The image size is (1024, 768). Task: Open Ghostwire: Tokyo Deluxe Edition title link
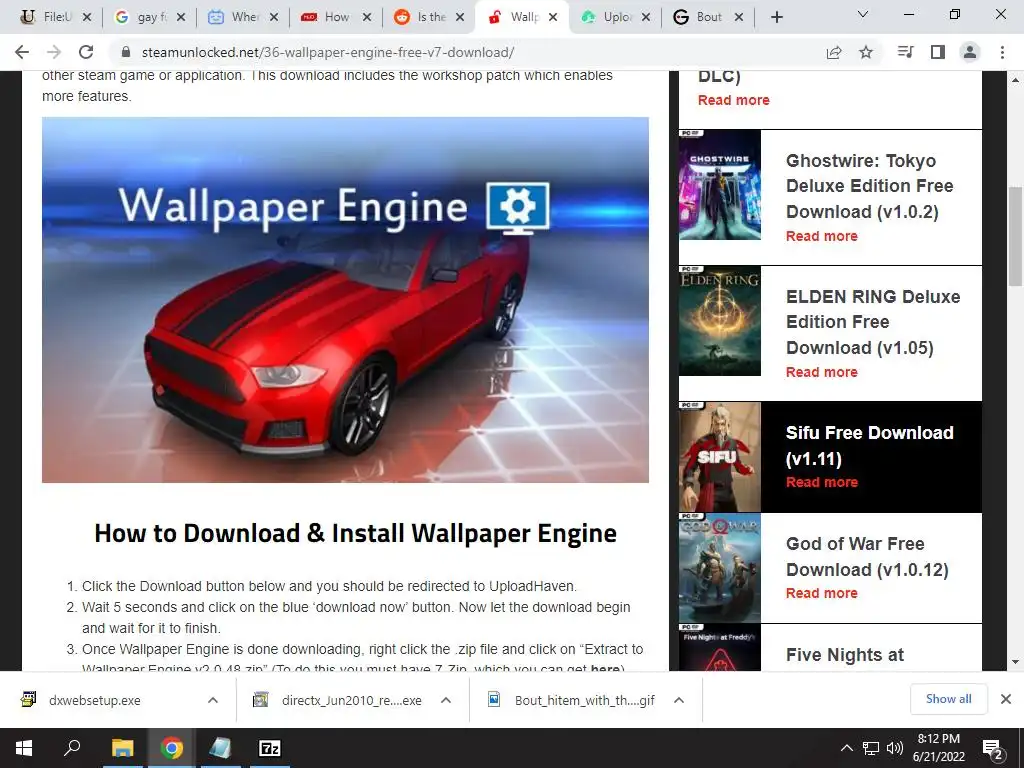(x=869, y=186)
